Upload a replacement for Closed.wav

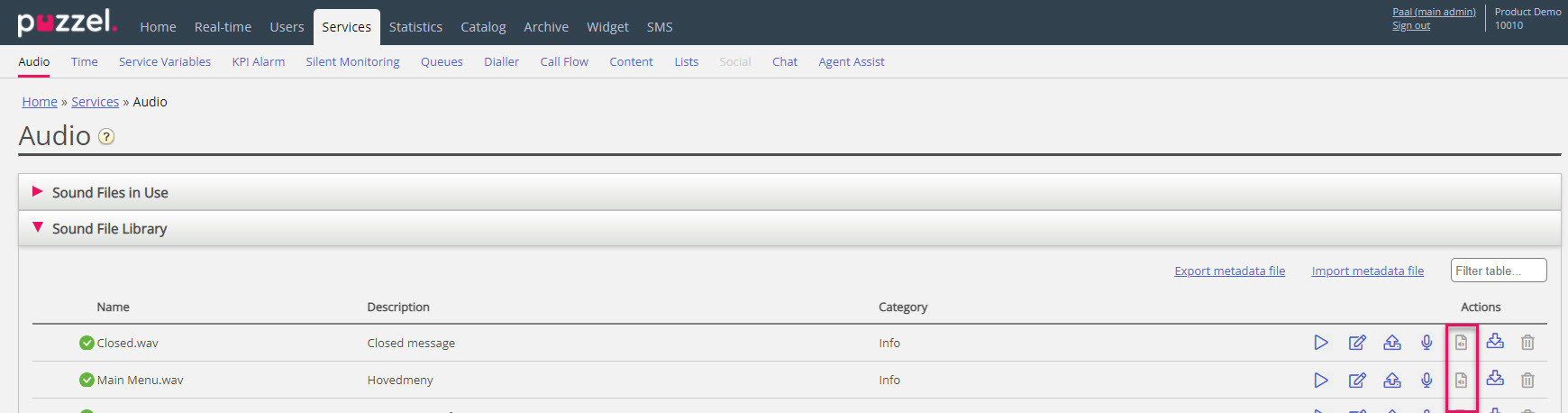tap(1392, 343)
